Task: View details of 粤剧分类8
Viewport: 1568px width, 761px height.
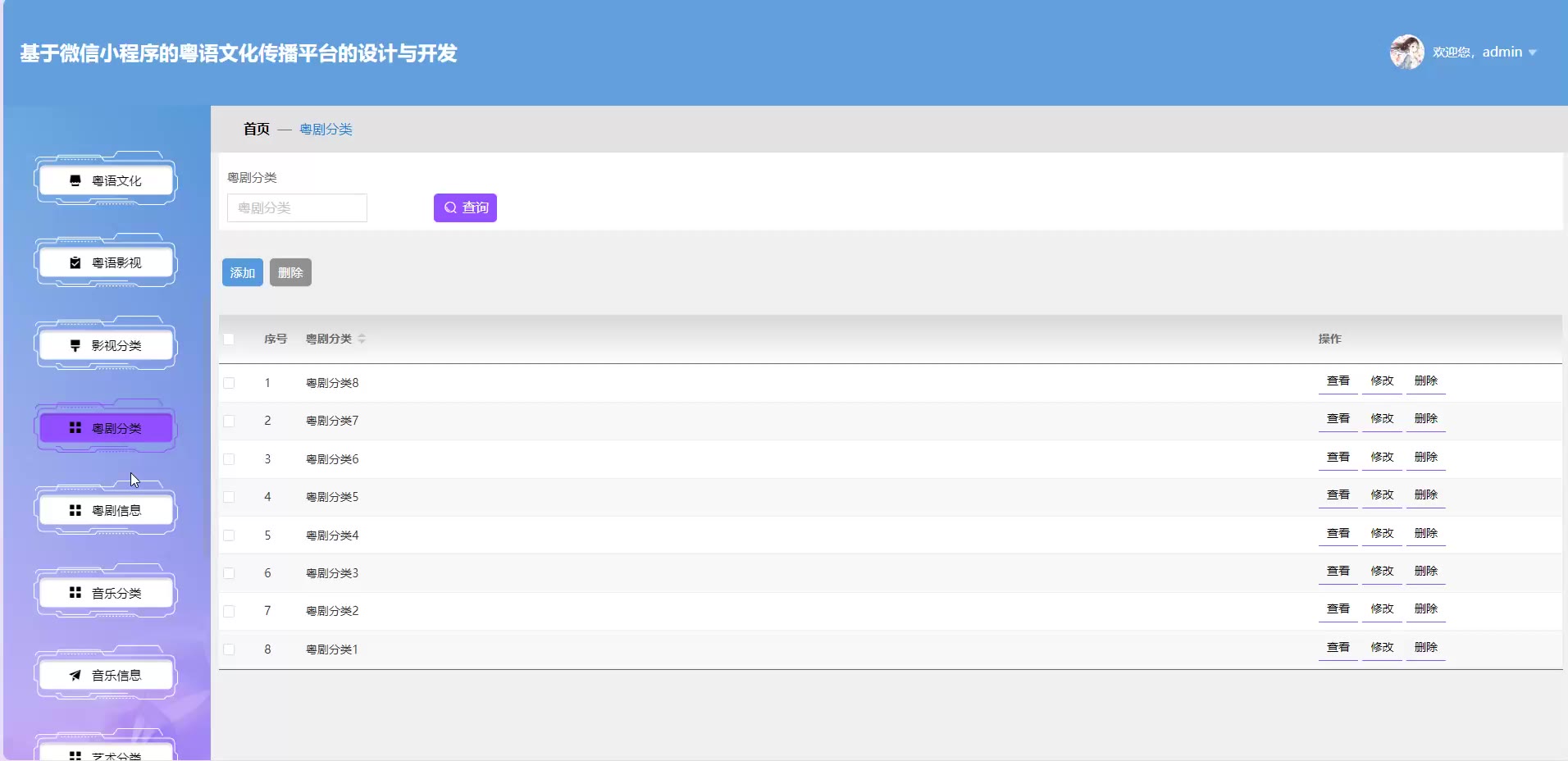Action: click(x=1338, y=381)
